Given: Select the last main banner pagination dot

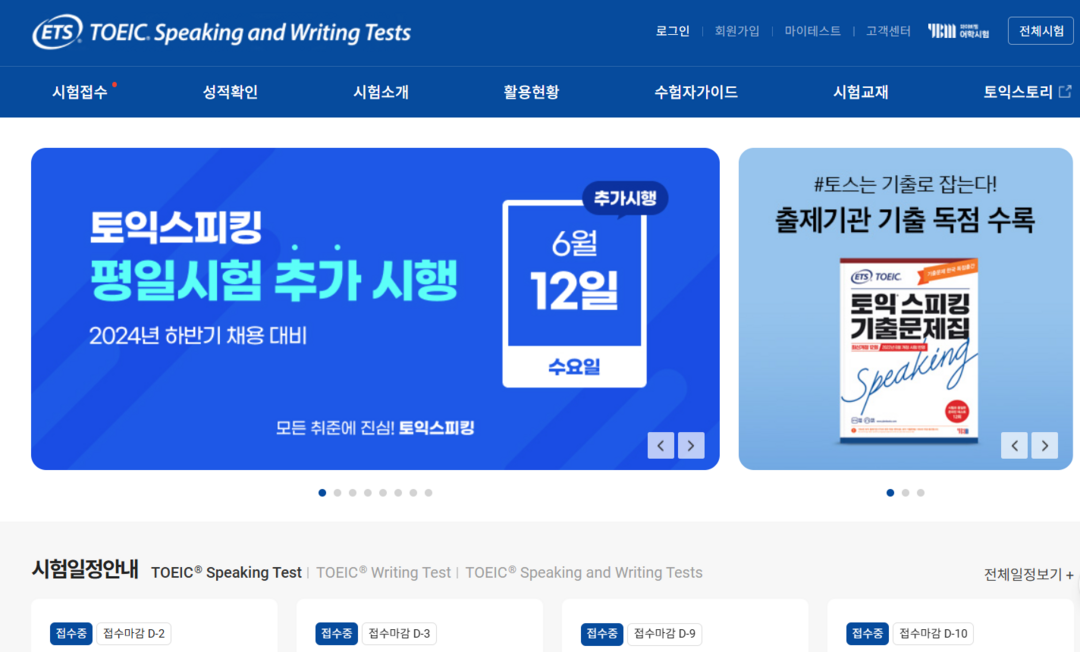Looking at the screenshot, I should click(428, 493).
